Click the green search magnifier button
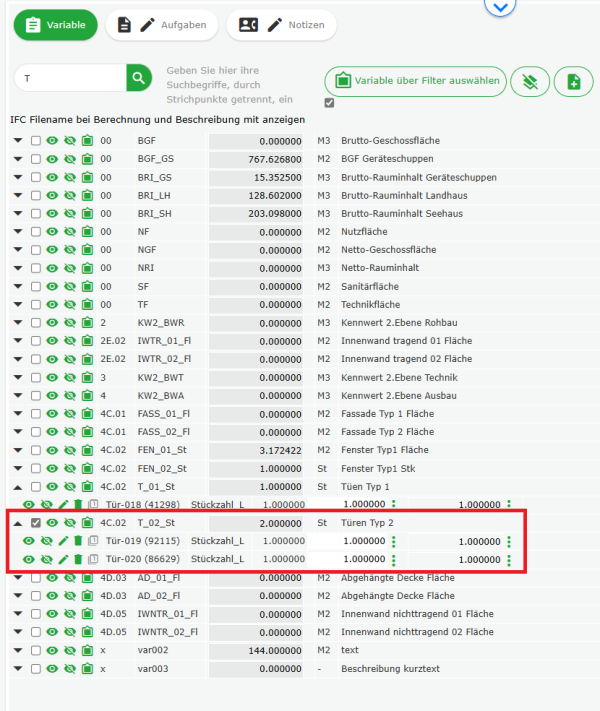 pyautogui.click(x=139, y=78)
